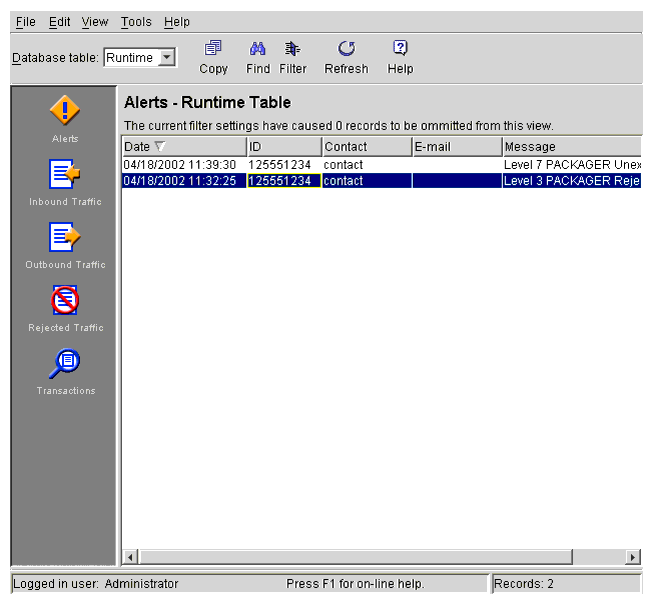The height and width of the screenshot is (604, 653).
Task: Click the horizontal scrollbar left arrow
Action: point(130,557)
